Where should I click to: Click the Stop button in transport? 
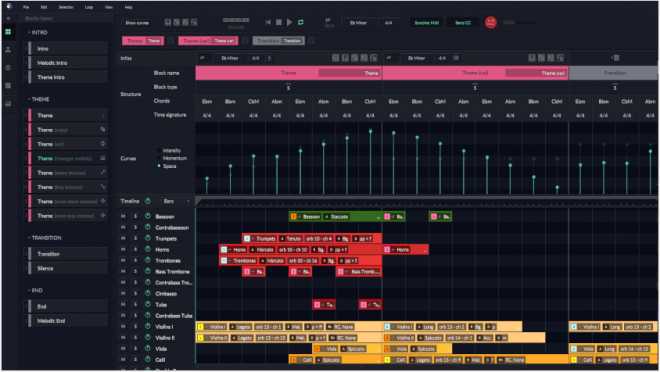coord(279,22)
